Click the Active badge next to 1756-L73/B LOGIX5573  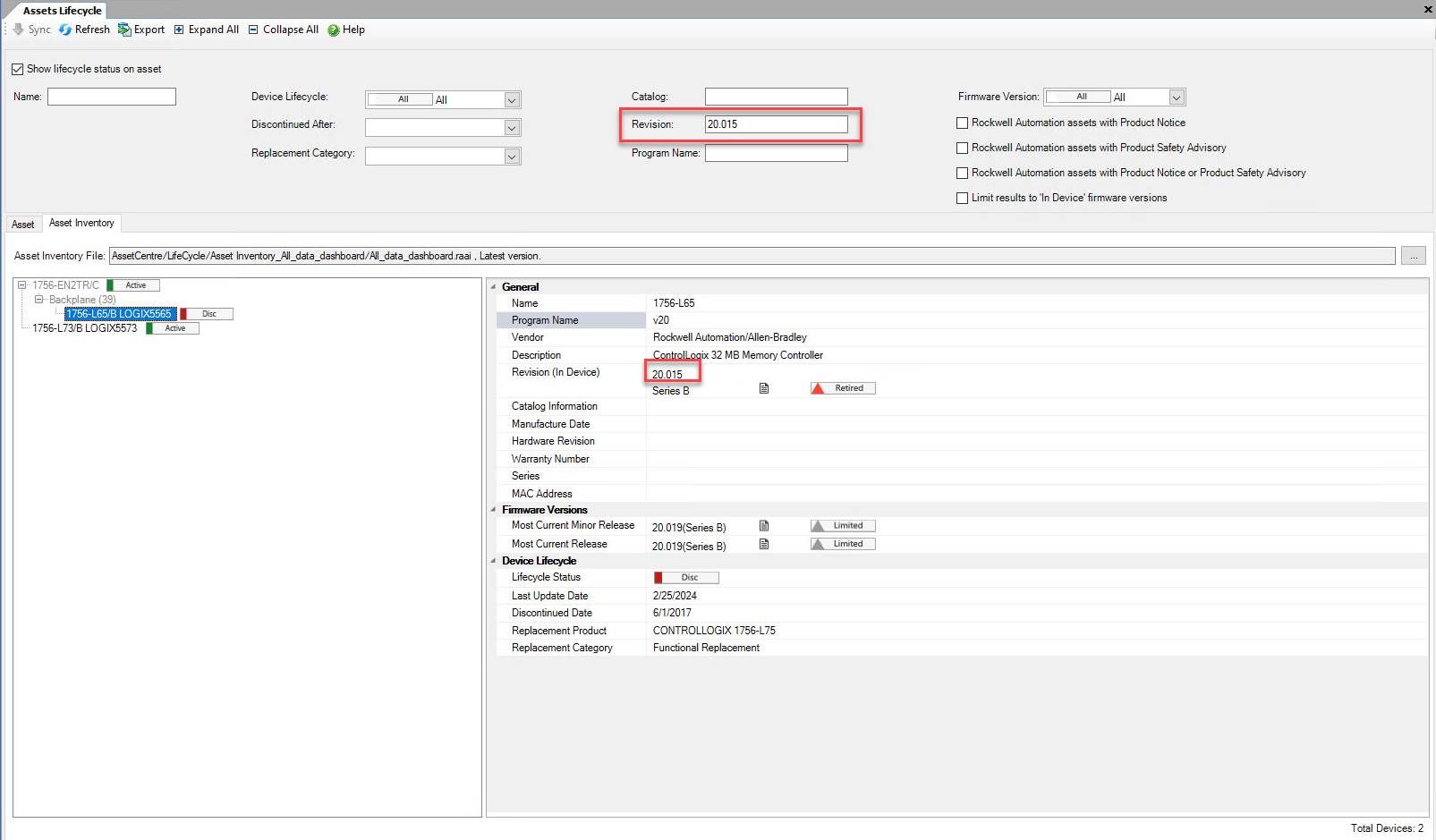(x=173, y=328)
